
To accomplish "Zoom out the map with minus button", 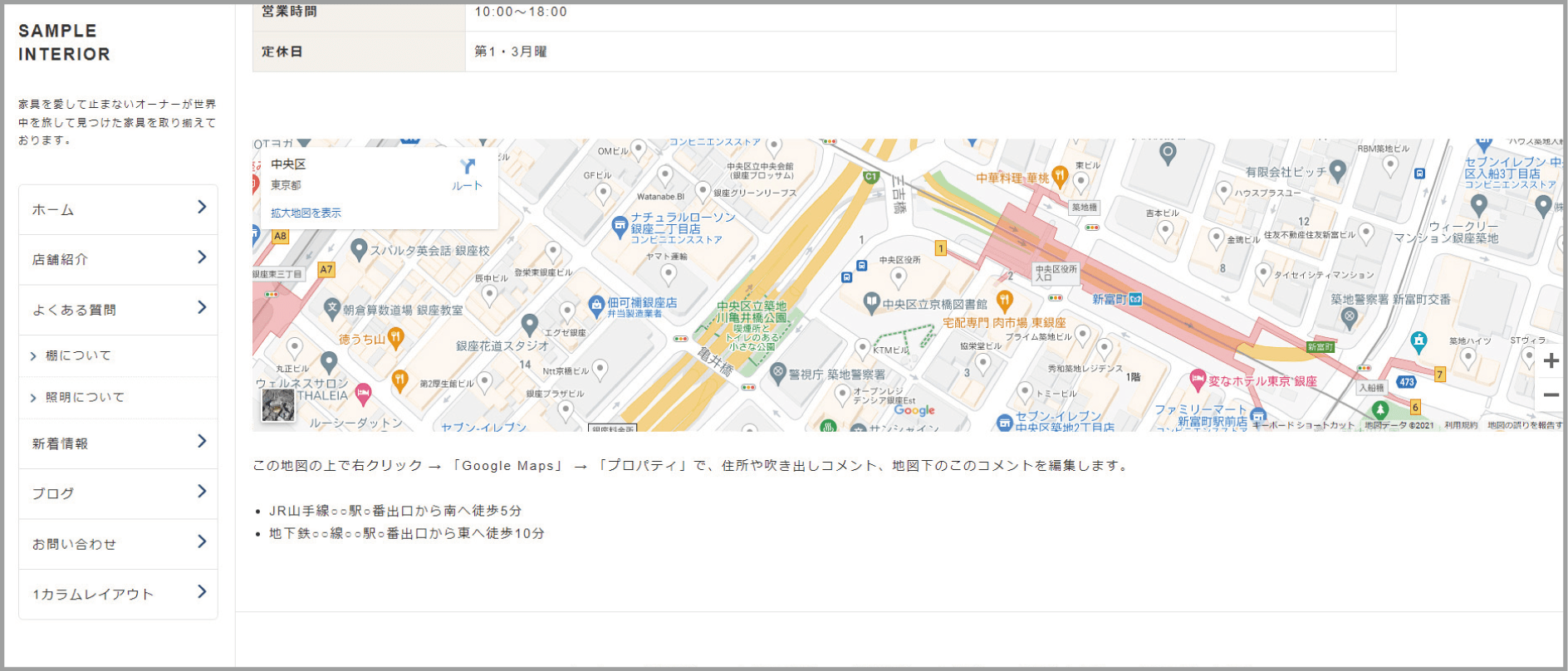I will coord(1551,395).
